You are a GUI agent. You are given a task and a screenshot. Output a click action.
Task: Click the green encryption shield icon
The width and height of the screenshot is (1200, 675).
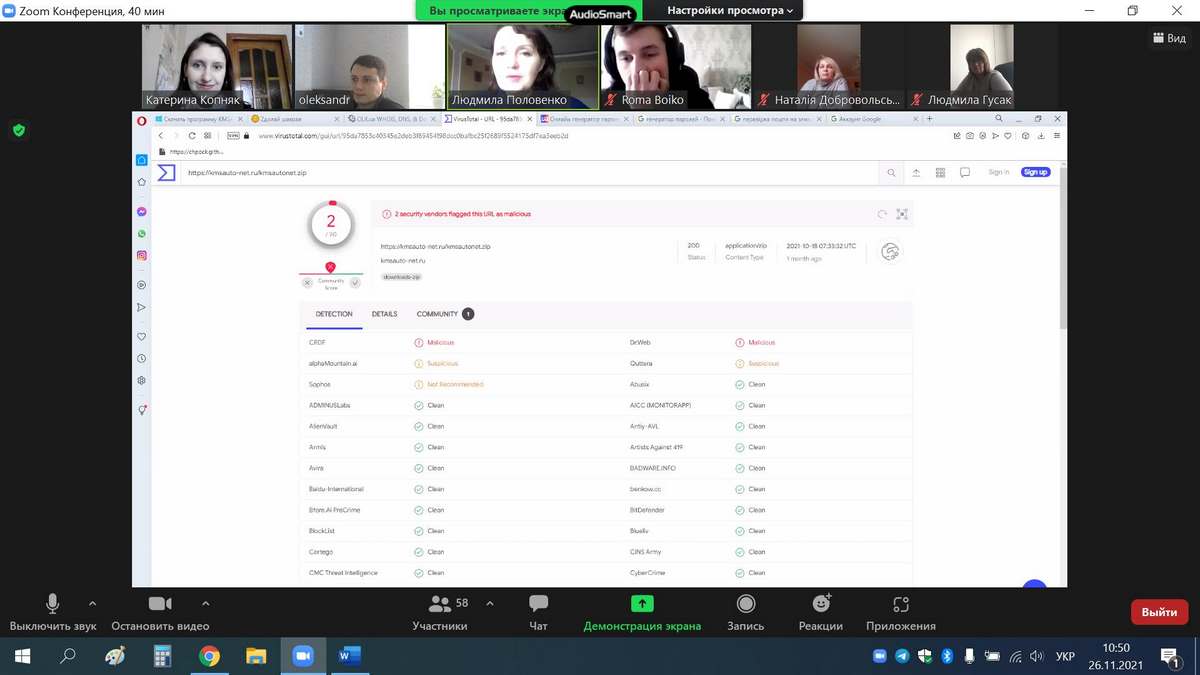click(18, 130)
